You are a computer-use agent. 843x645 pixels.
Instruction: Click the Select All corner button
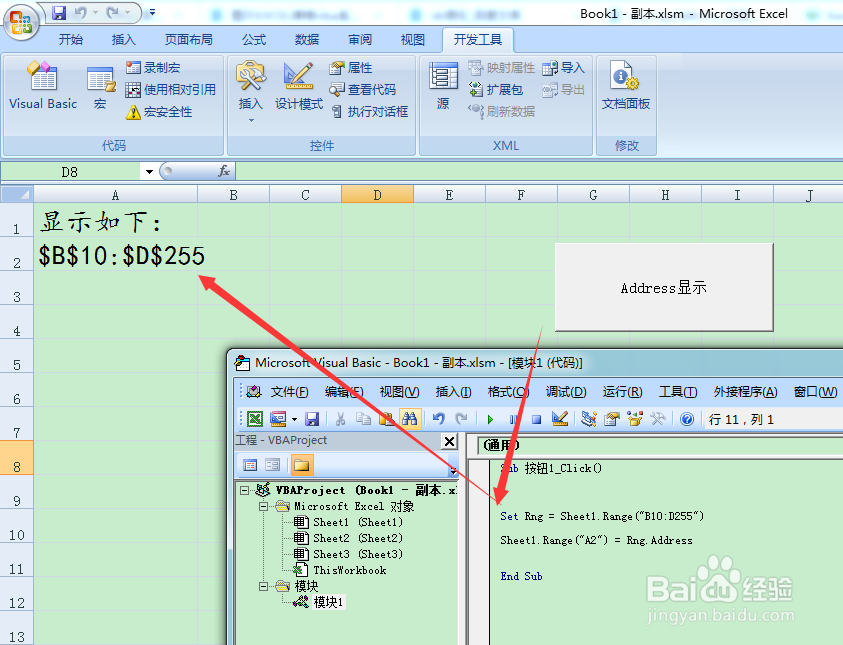point(17,194)
